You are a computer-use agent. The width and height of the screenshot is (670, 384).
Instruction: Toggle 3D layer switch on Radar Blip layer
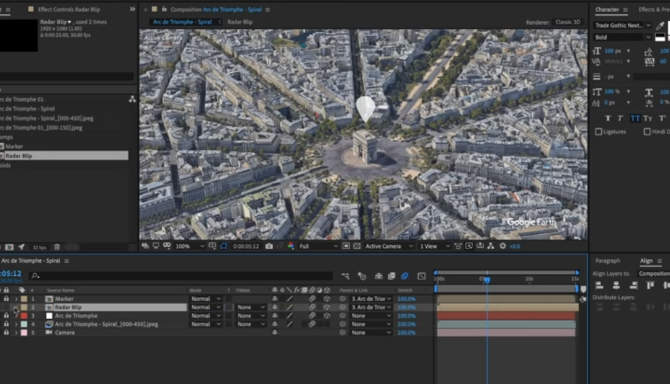(x=327, y=307)
